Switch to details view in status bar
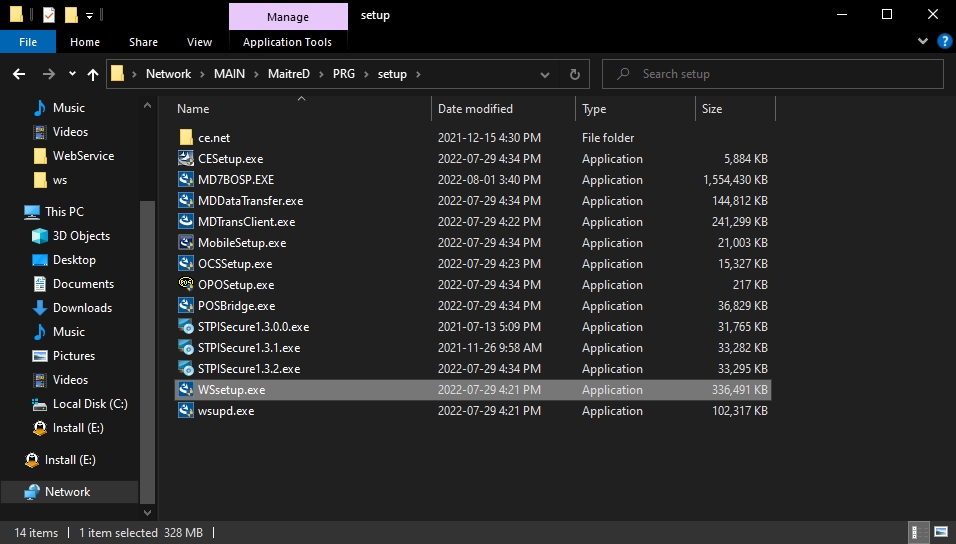Viewport: 956px width, 544px height. coord(917,532)
